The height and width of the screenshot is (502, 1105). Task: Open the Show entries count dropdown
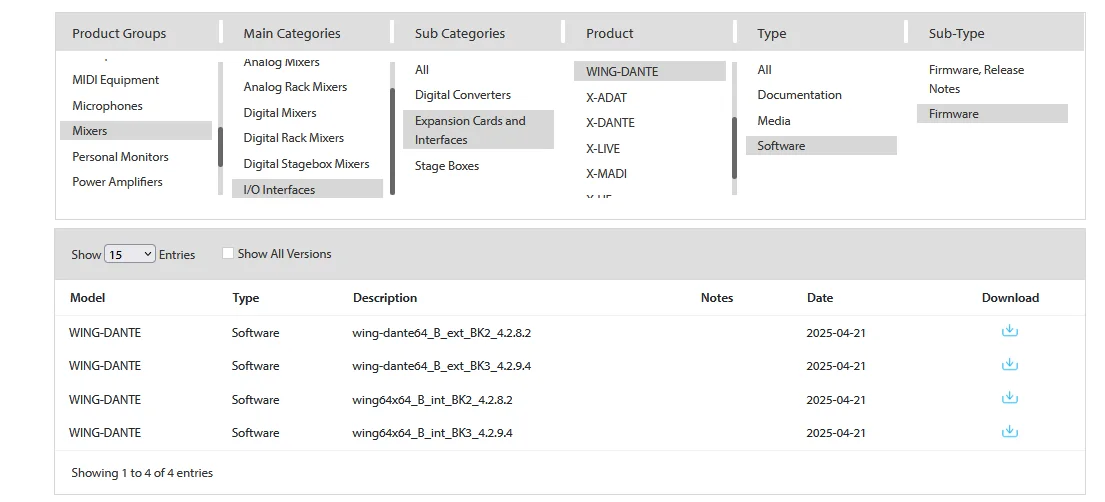[x=130, y=254]
